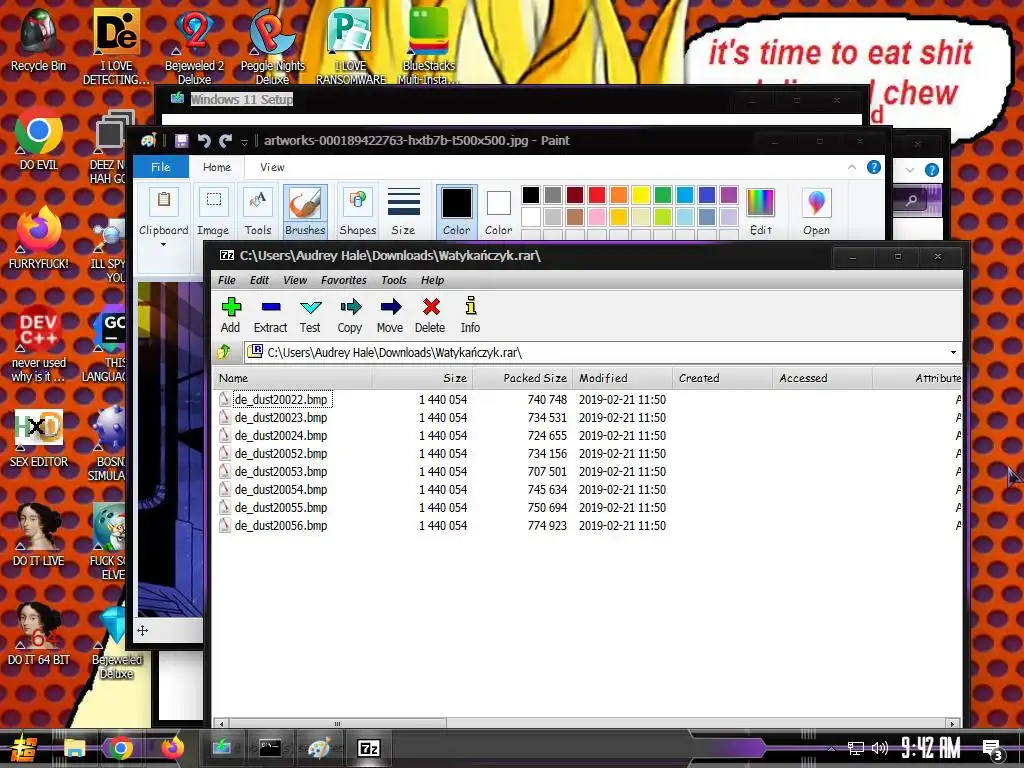This screenshot has width=1024, height=768.
Task: Click the Add button in 7-Zip toolbar
Action: pyautogui.click(x=231, y=315)
